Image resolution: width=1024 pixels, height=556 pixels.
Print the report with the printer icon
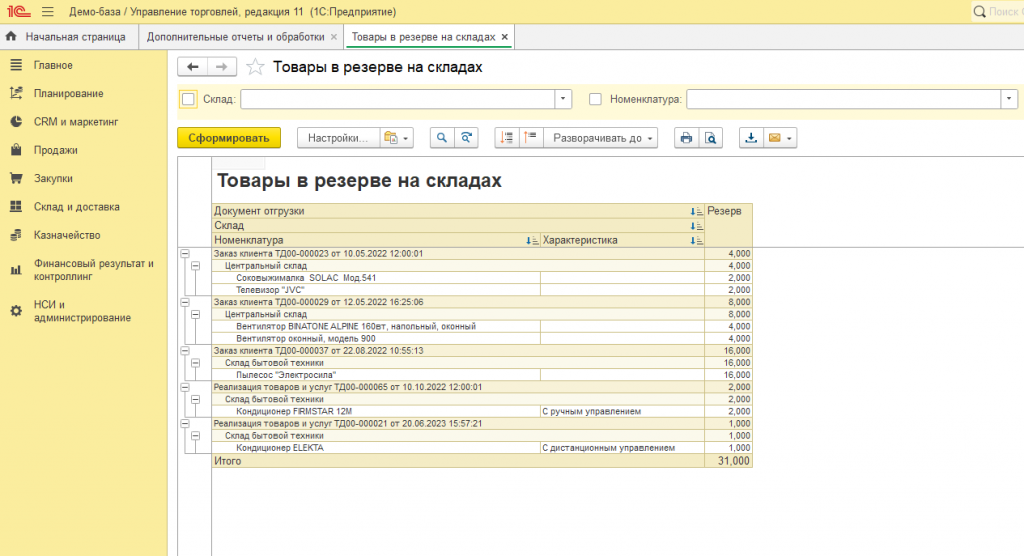tap(686, 138)
